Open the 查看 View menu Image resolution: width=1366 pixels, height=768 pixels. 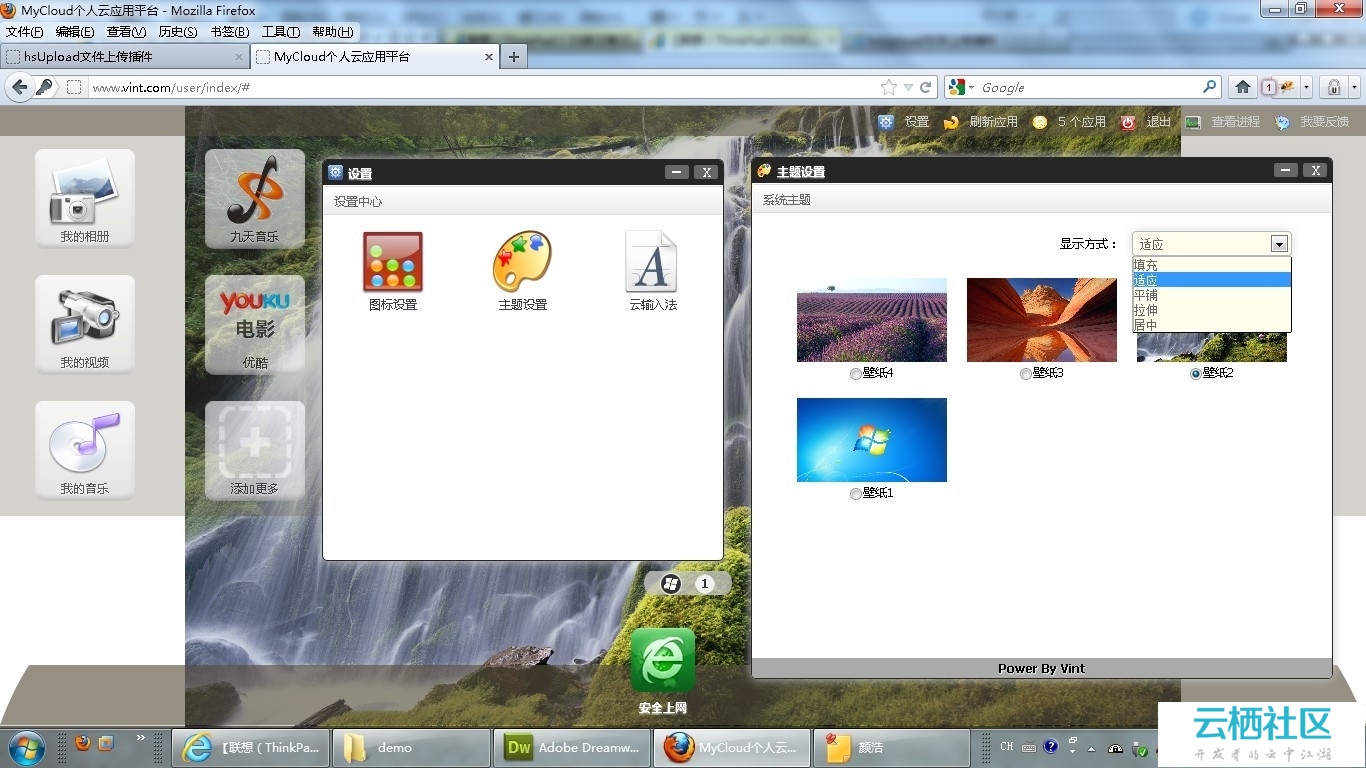coord(126,32)
